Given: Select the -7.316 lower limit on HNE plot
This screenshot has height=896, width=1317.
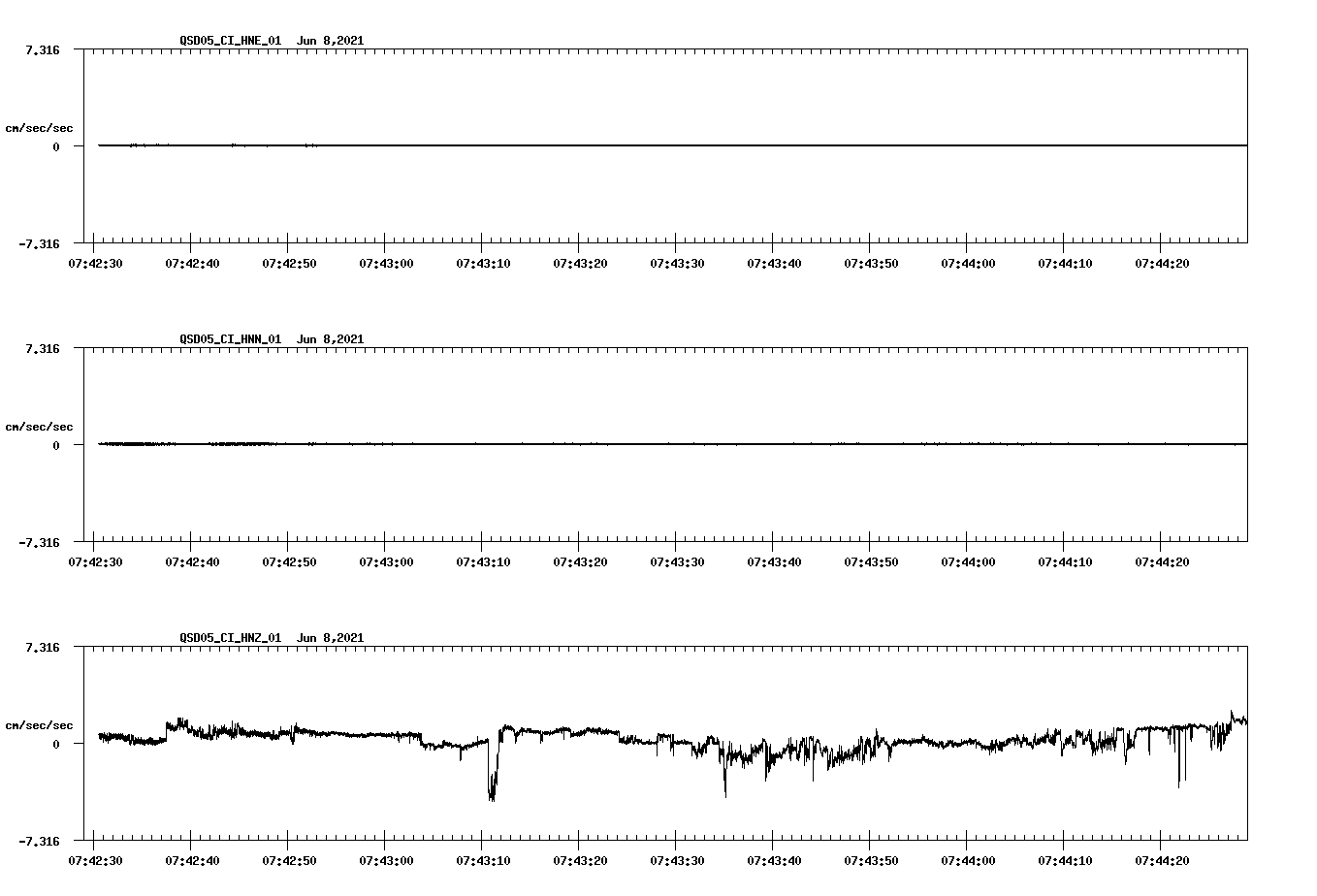Looking at the screenshot, I should pos(39,243).
